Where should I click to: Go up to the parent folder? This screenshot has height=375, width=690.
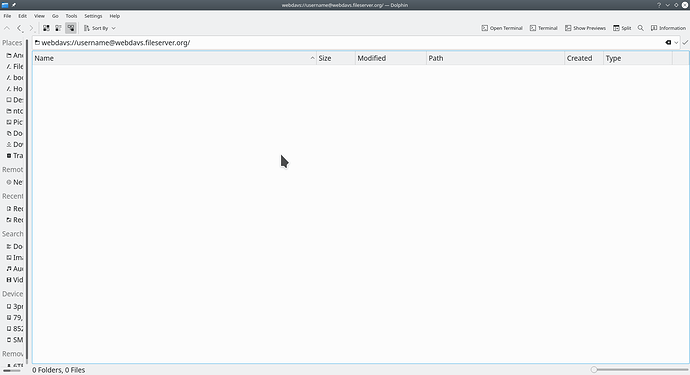7,28
